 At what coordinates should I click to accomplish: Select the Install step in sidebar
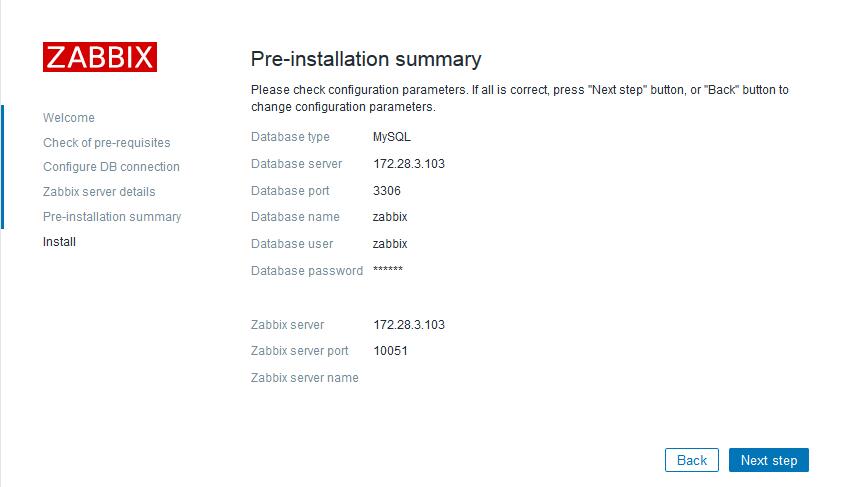coord(59,241)
